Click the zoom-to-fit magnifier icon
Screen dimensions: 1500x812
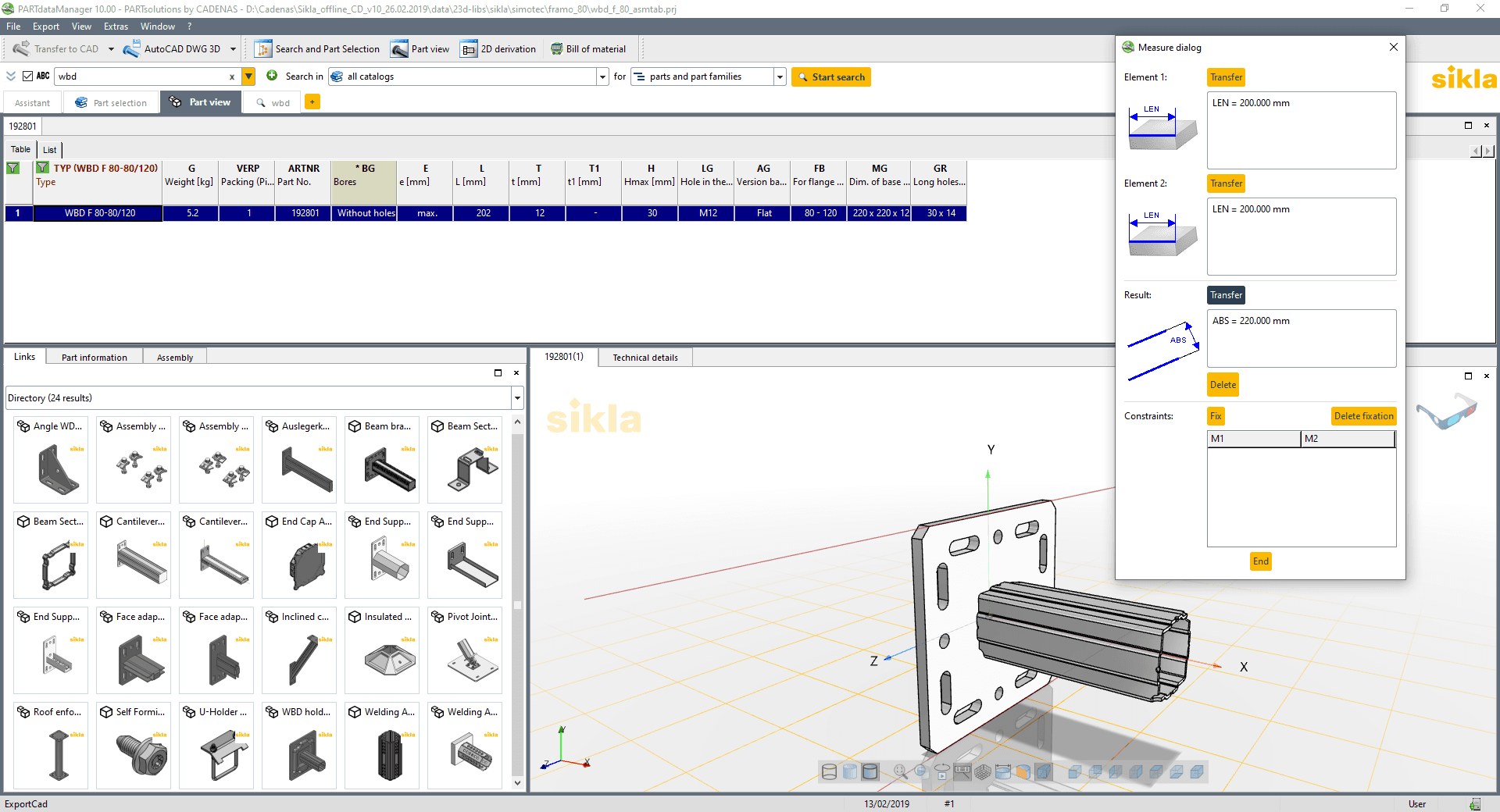click(900, 772)
